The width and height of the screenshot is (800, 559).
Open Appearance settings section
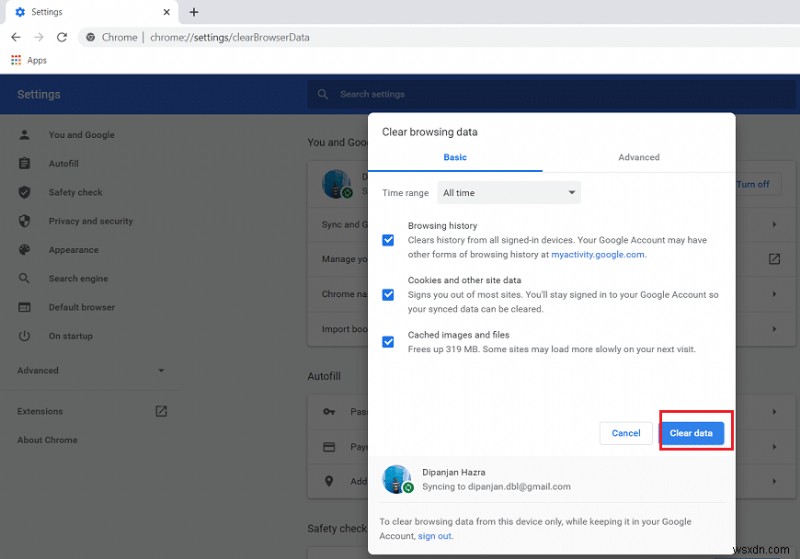(x=73, y=250)
